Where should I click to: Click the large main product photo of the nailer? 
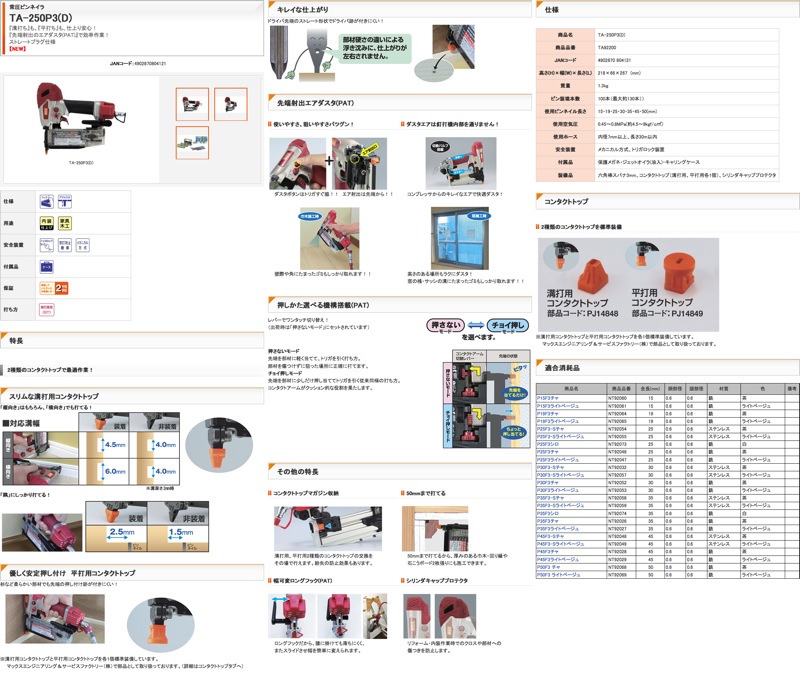tap(81, 120)
